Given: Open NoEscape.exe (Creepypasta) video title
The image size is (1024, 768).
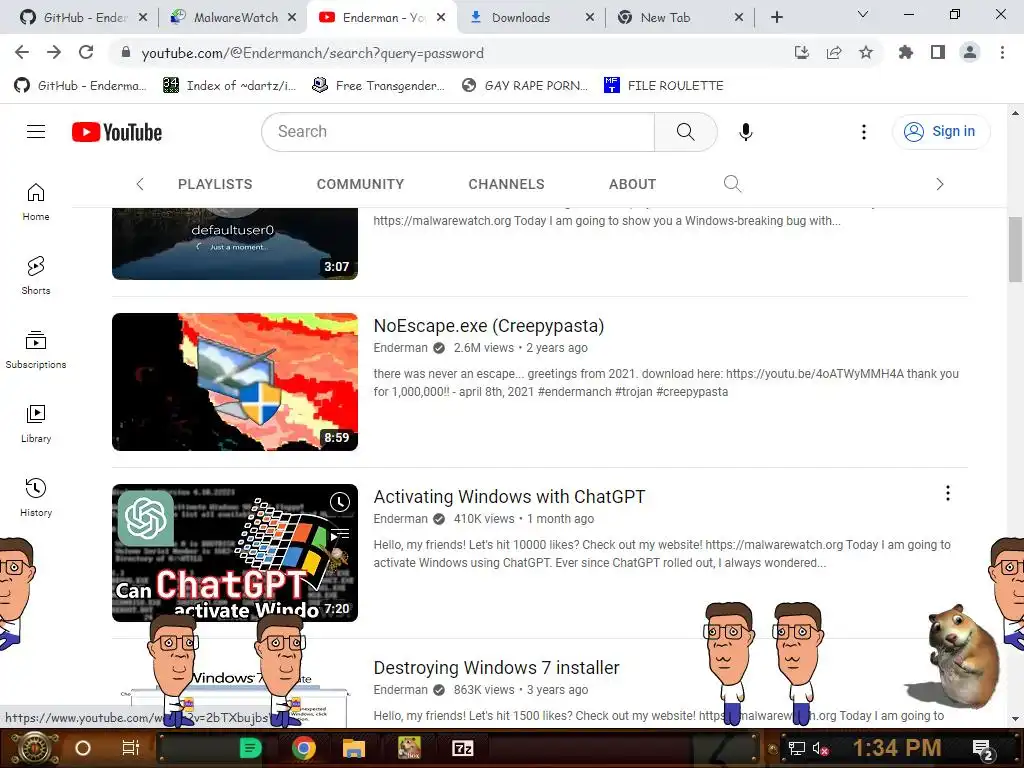Looking at the screenshot, I should pyautogui.click(x=488, y=325).
